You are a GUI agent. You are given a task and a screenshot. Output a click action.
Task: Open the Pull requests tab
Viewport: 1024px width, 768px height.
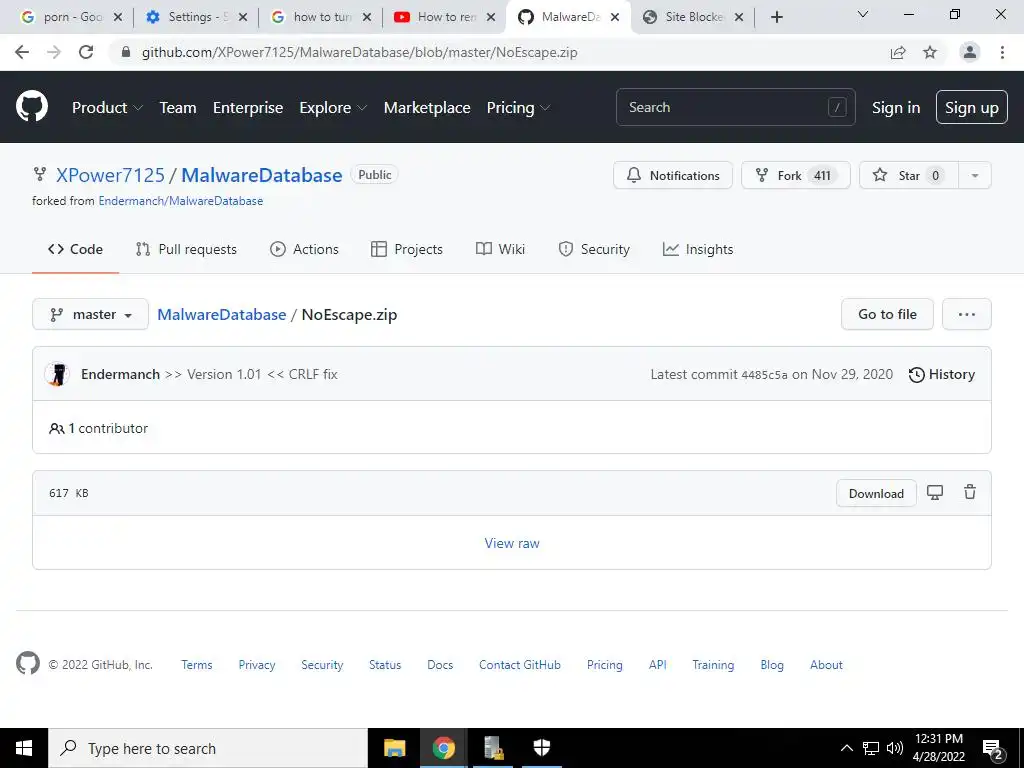(x=186, y=249)
